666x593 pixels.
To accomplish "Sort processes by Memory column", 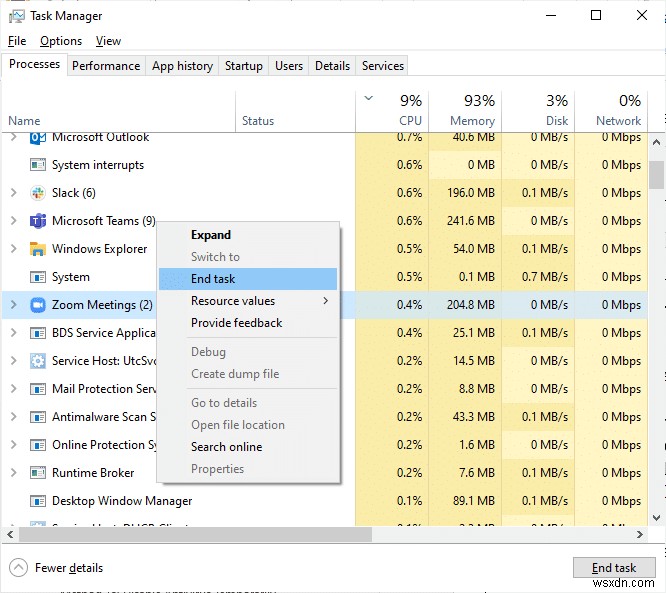I will (x=466, y=110).
